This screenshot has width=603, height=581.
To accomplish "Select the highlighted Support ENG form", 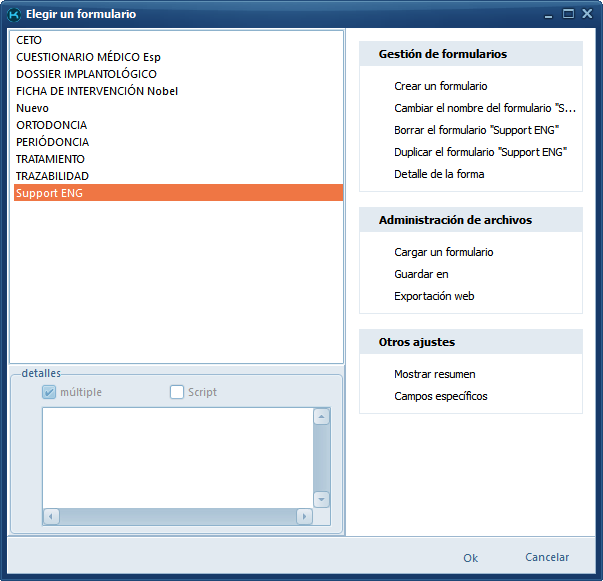I will 50,193.
